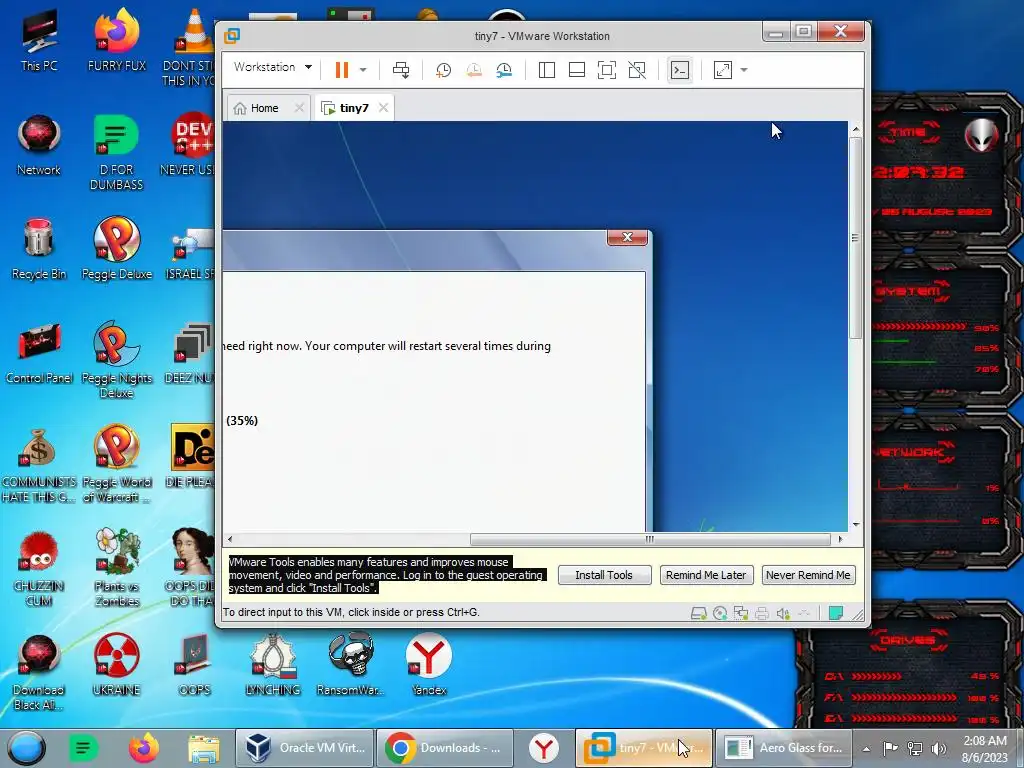1024x768 pixels.
Task: Open Yandex browser taskbar icon
Action: [543, 748]
